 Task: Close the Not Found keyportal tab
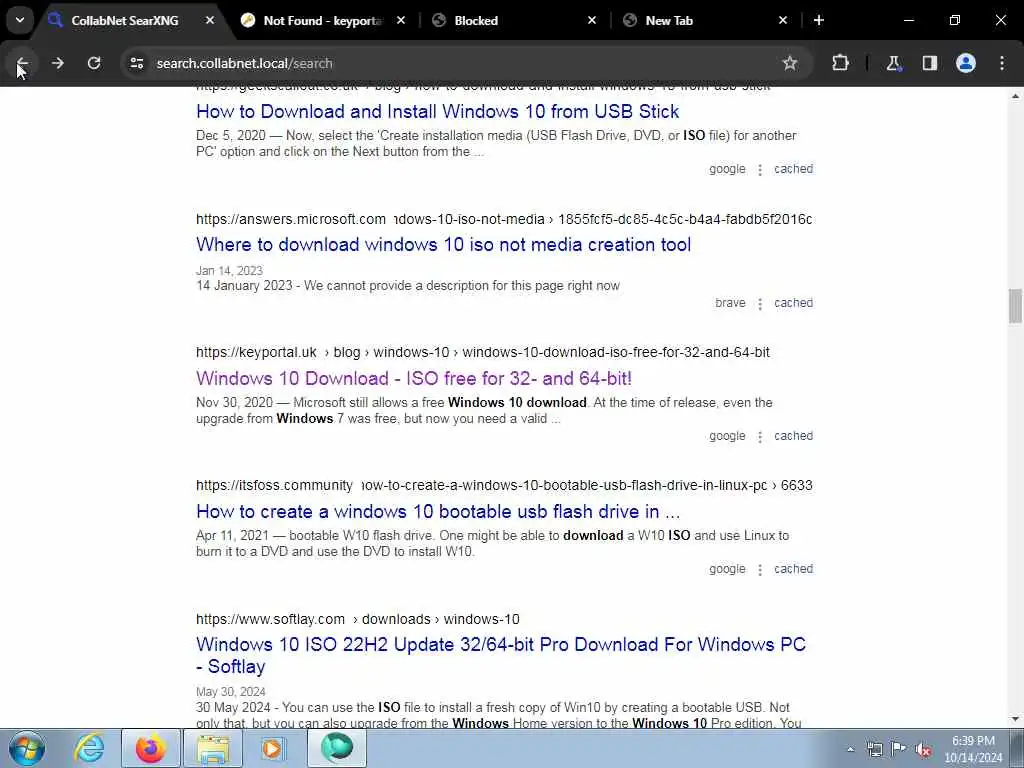pyautogui.click(x=401, y=20)
